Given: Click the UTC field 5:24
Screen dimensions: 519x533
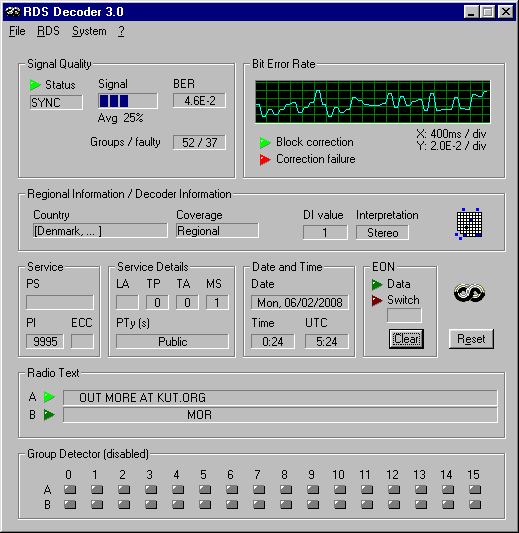Looking at the screenshot, I should [327, 341].
